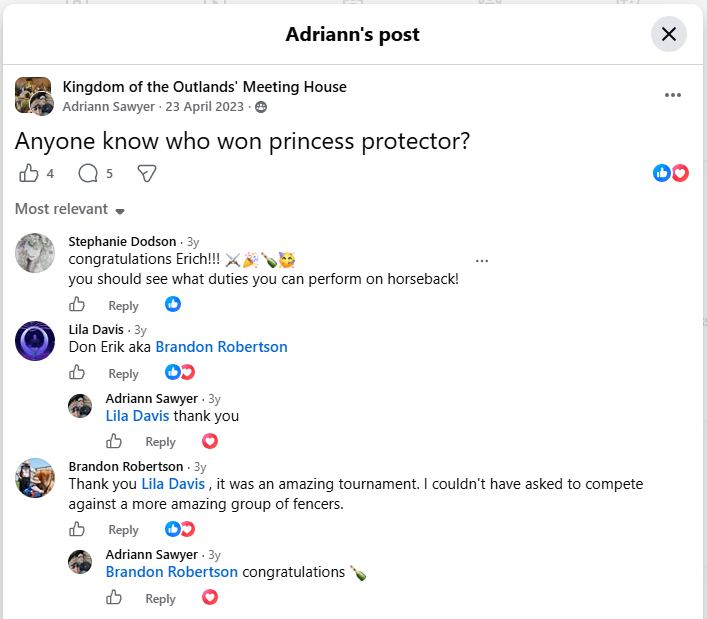The width and height of the screenshot is (707, 619).
Task: Close Adriann's post dialog
Action: coord(669,34)
